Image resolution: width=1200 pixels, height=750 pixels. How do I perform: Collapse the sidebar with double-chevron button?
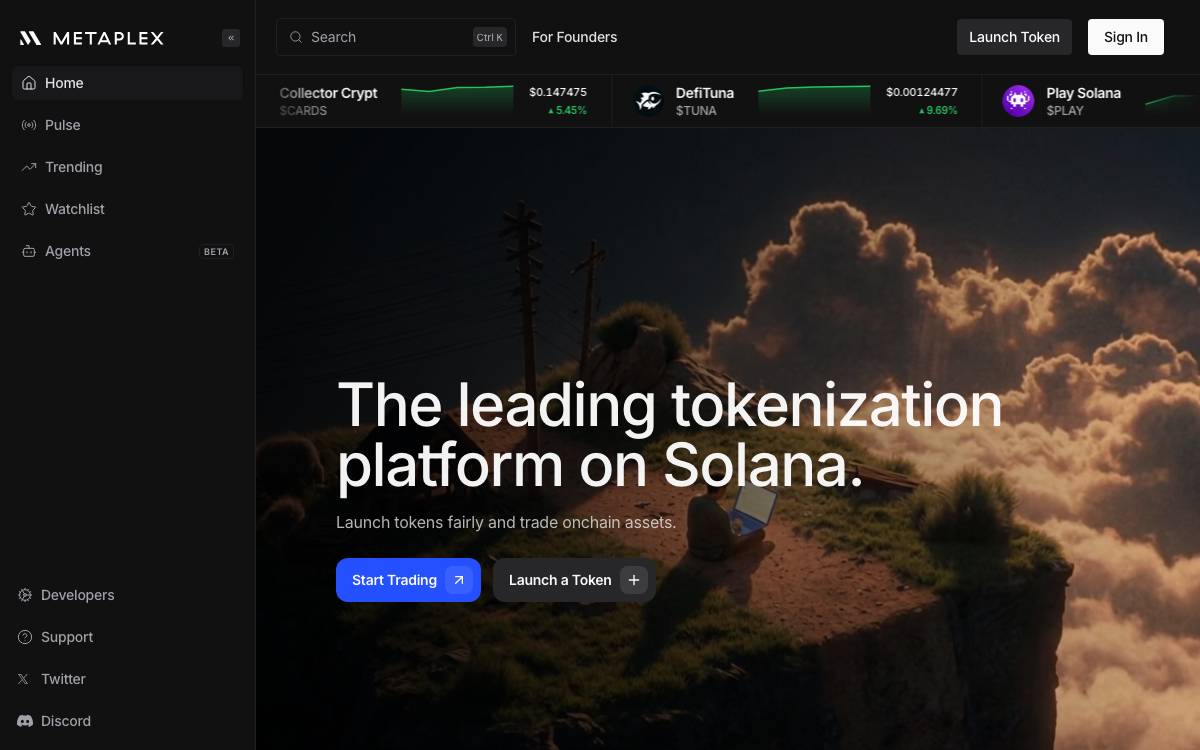click(231, 38)
